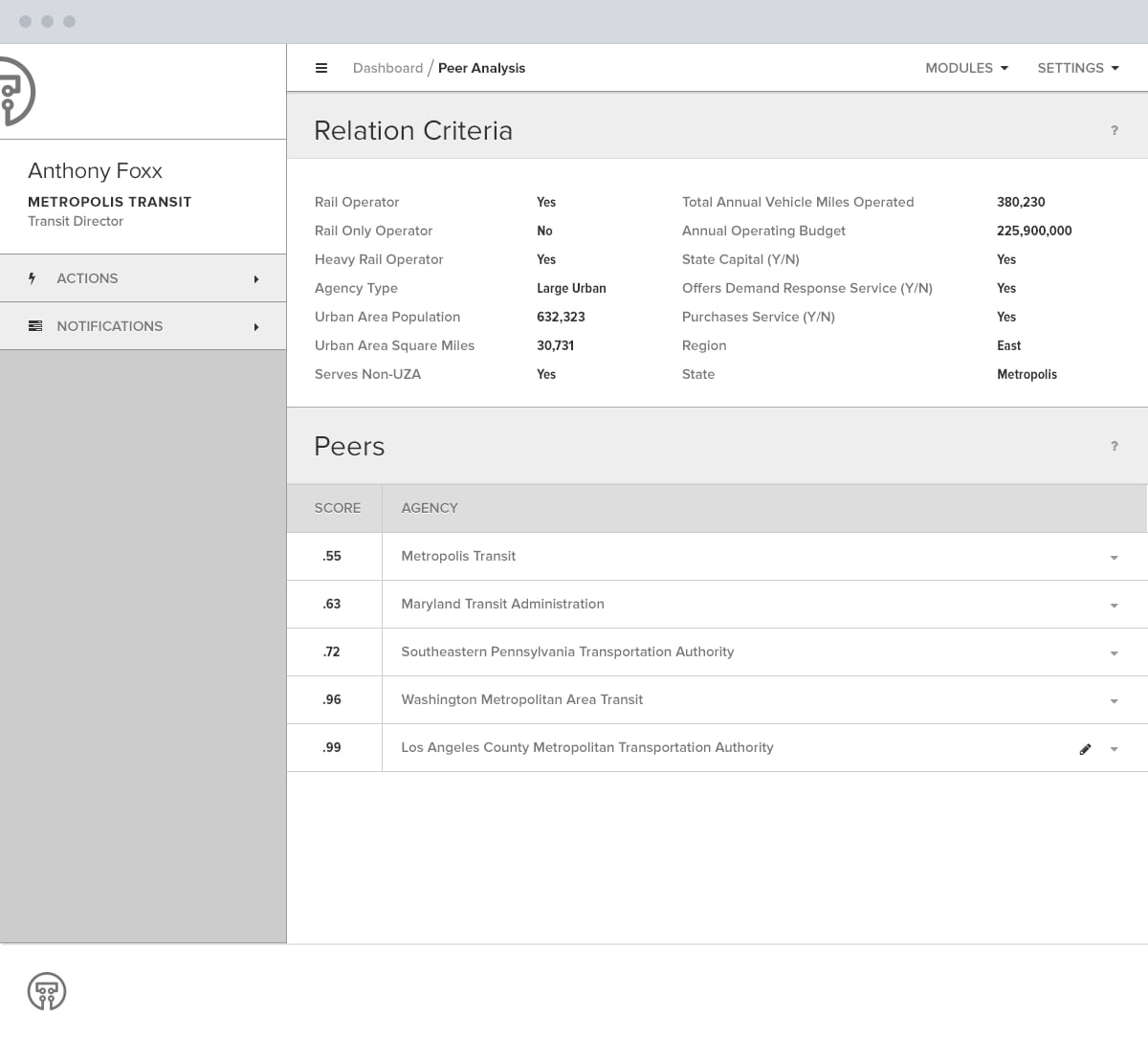The image size is (1148, 1039).
Task: Click the Agency Type value Large Urban
Action: 571,288
